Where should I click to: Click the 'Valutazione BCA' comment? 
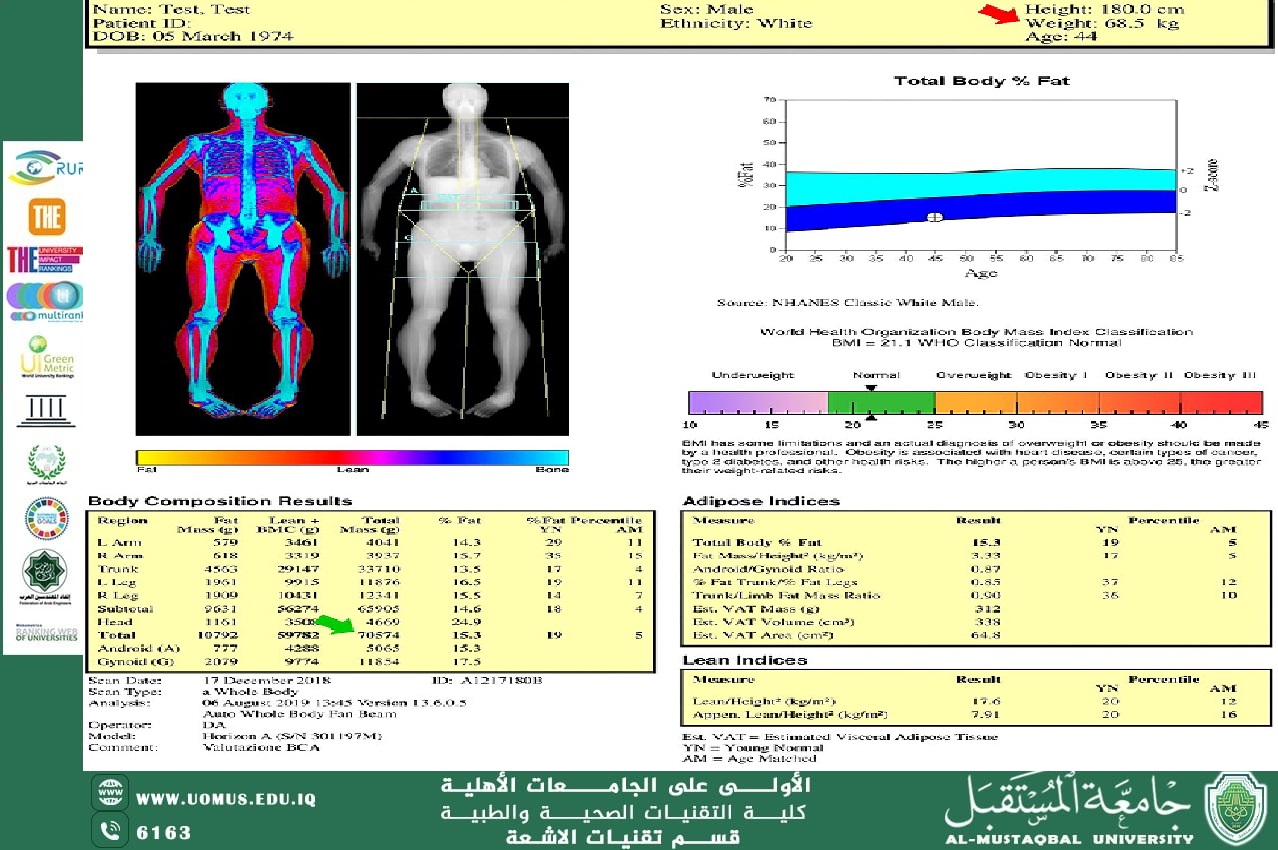[x=262, y=748]
